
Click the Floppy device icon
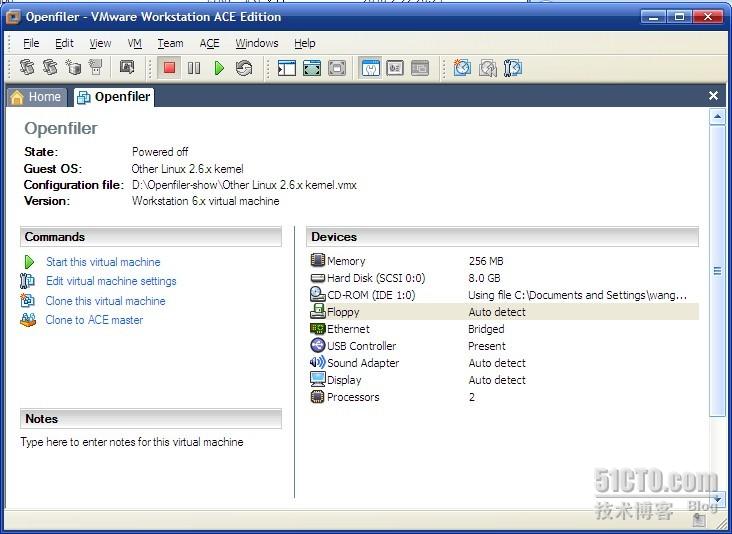click(x=317, y=311)
